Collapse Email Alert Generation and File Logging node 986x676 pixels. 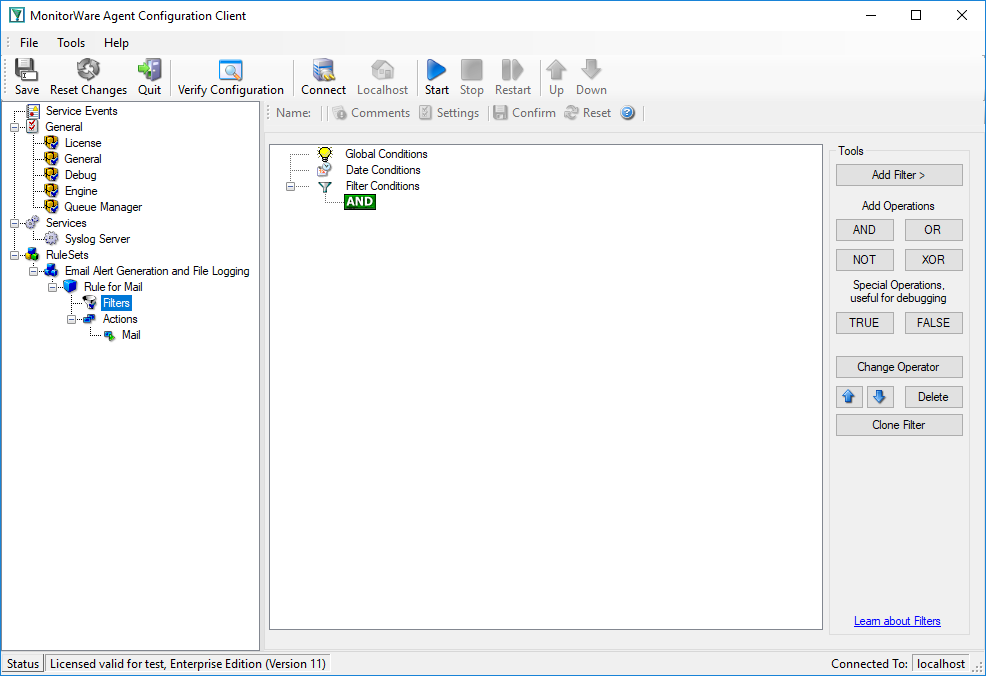[x=33, y=271]
